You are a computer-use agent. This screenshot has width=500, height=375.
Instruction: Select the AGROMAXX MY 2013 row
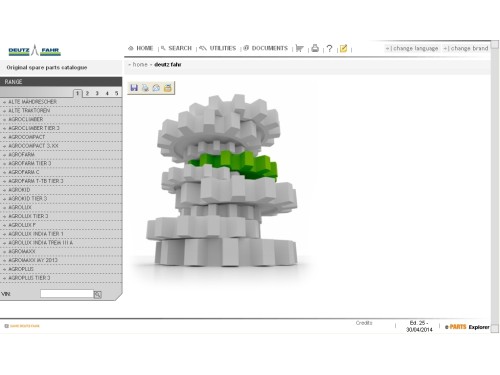click(x=61, y=260)
